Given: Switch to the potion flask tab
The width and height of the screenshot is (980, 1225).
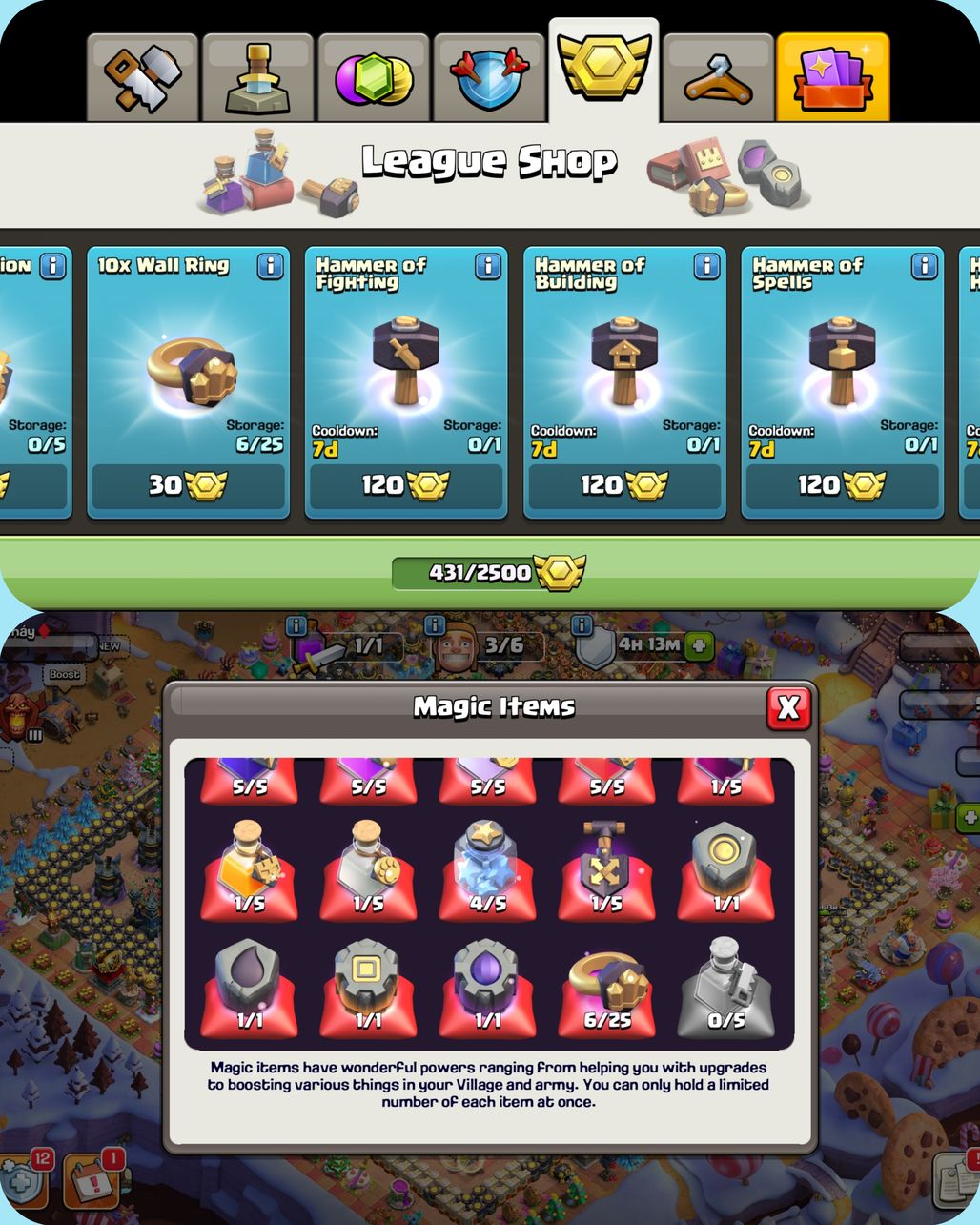Looking at the screenshot, I should tap(257, 77).
